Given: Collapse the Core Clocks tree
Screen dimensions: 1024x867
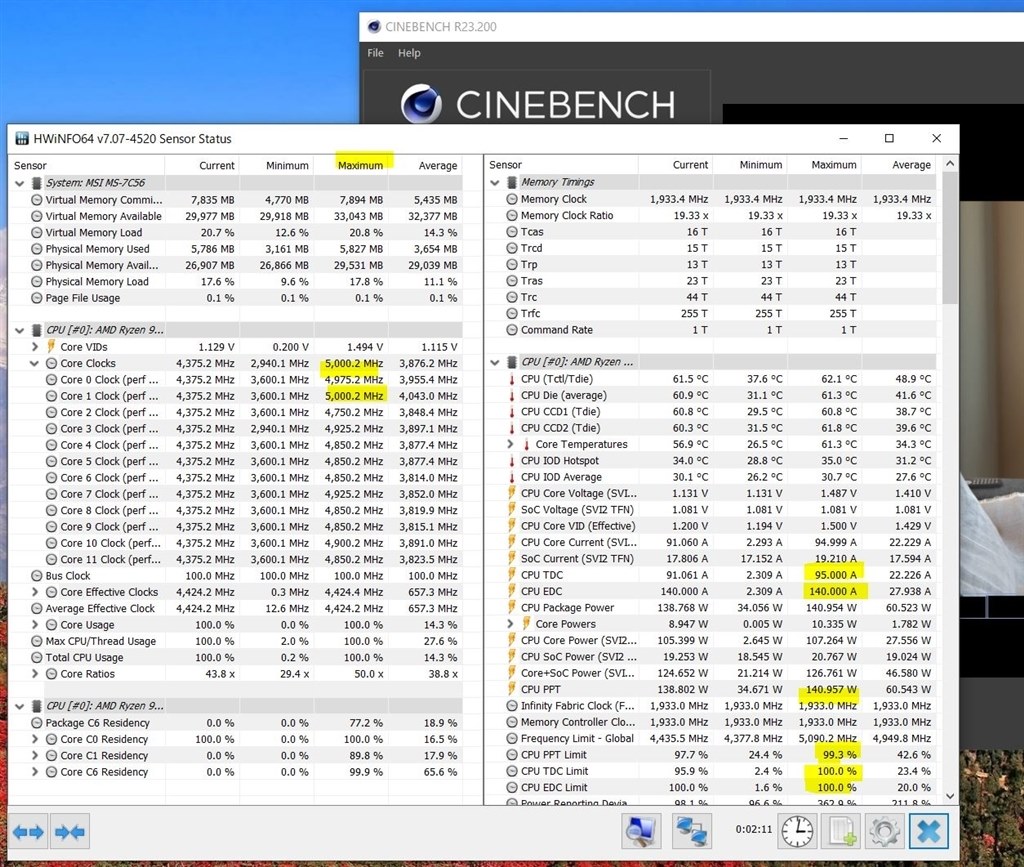Looking at the screenshot, I should click(x=35, y=364).
